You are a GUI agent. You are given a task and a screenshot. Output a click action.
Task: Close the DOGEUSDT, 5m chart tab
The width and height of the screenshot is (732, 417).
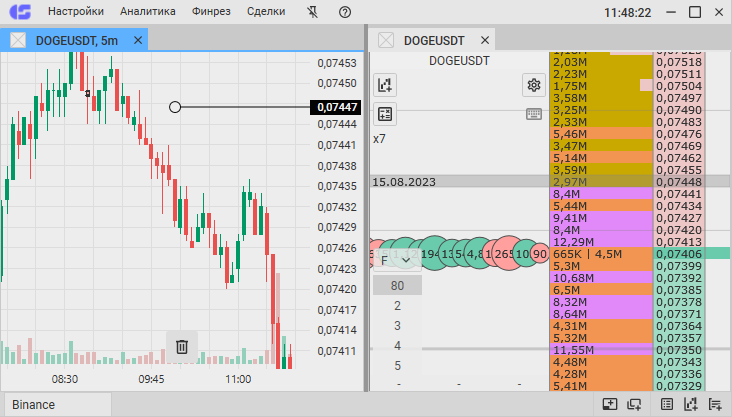click(138, 40)
